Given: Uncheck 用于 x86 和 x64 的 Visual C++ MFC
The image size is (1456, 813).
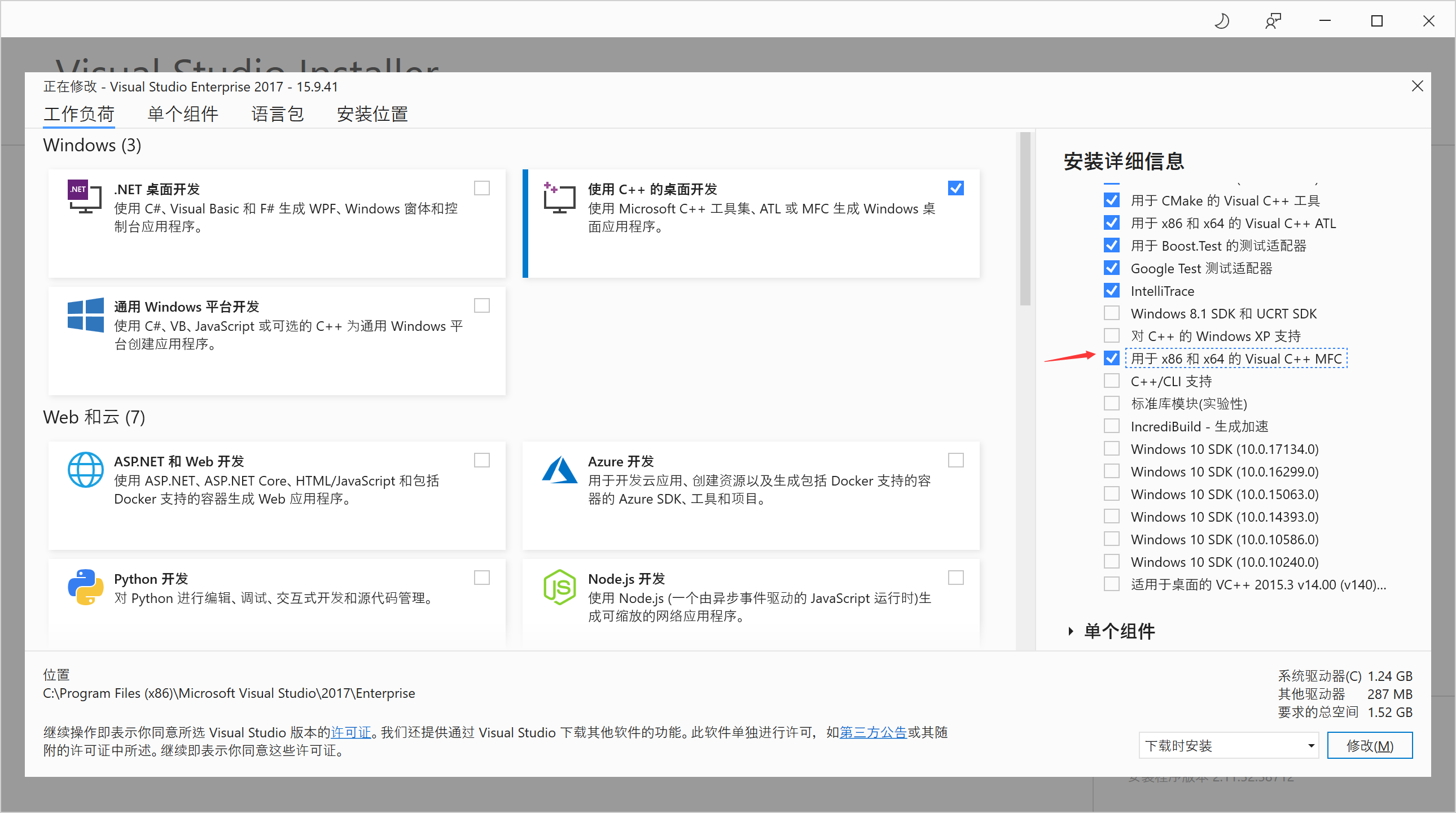Looking at the screenshot, I should pos(1111,359).
